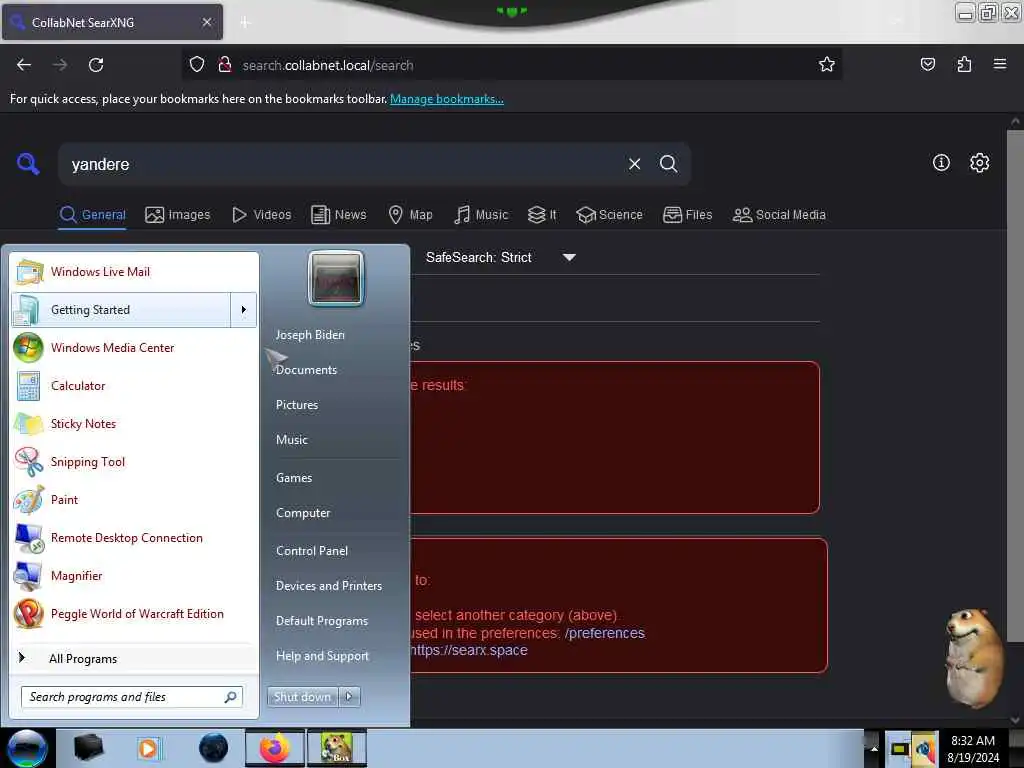The width and height of the screenshot is (1024, 768).
Task: Expand All Programs list
Action: click(x=134, y=658)
